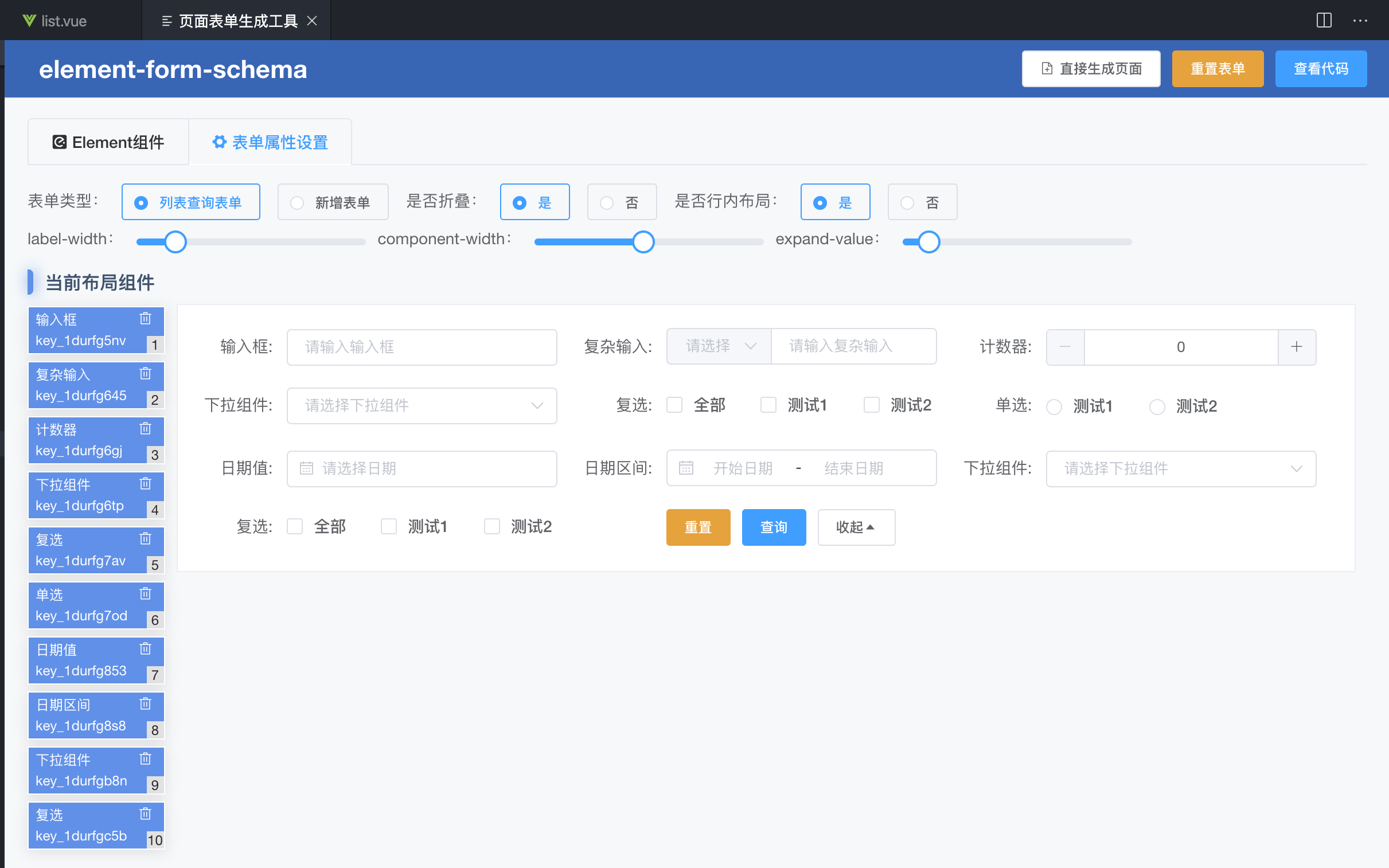
Task: Collapse the form with 收起 button
Action: point(856,527)
